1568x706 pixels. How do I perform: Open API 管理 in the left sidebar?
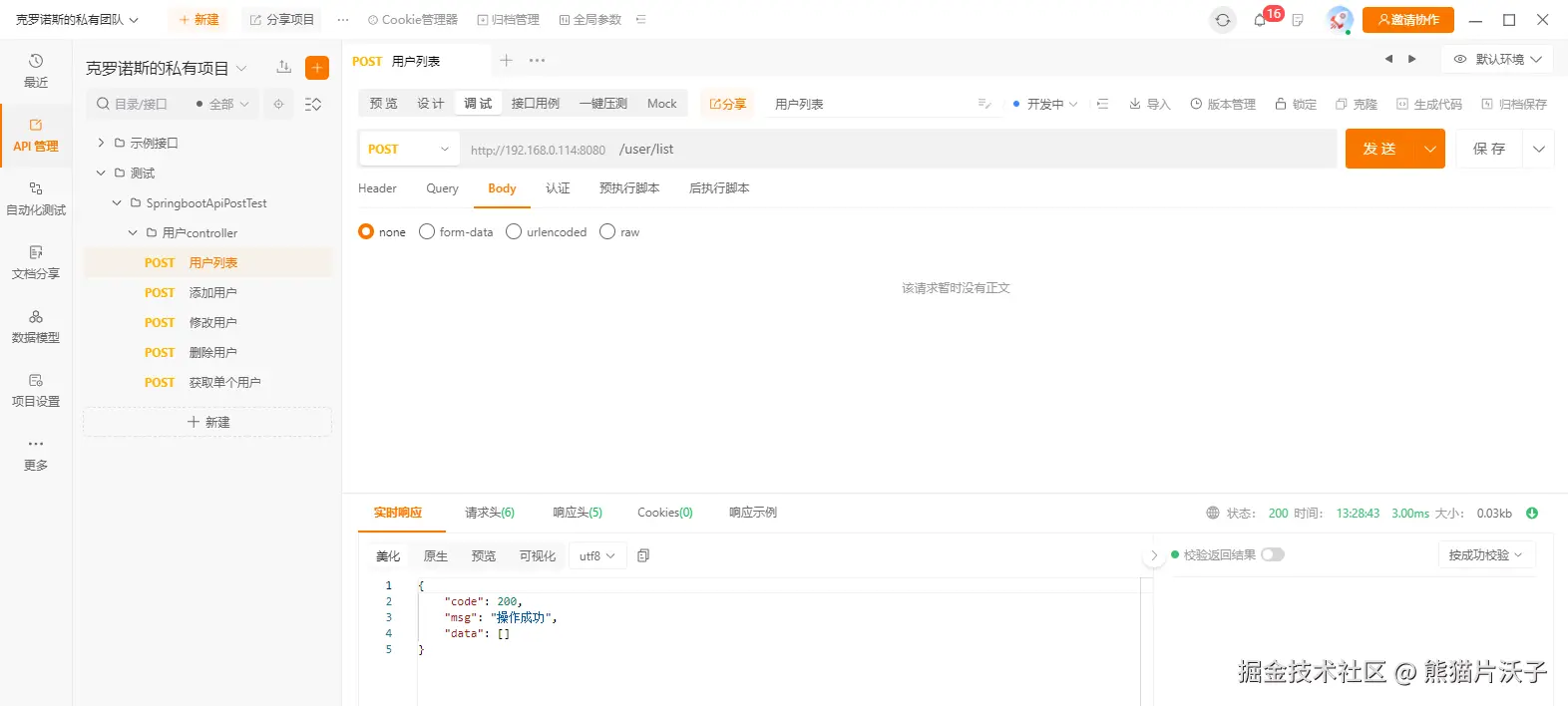coord(36,135)
